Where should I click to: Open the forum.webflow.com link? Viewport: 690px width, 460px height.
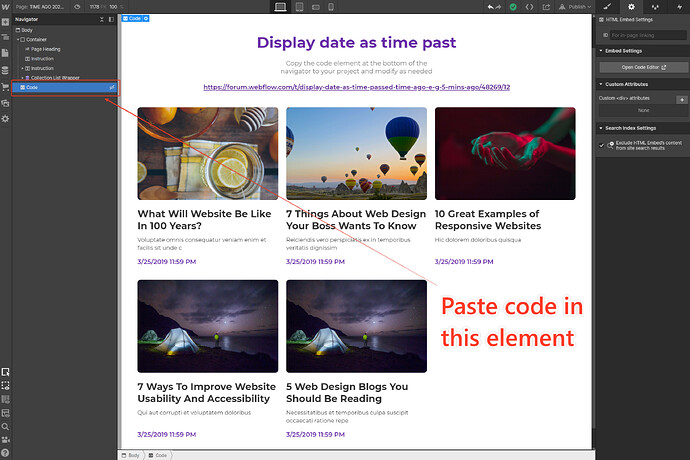pyautogui.click(x=356, y=87)
